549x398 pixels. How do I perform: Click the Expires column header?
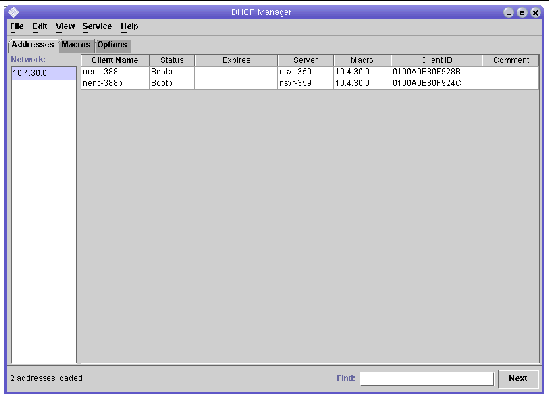(236, 60)
